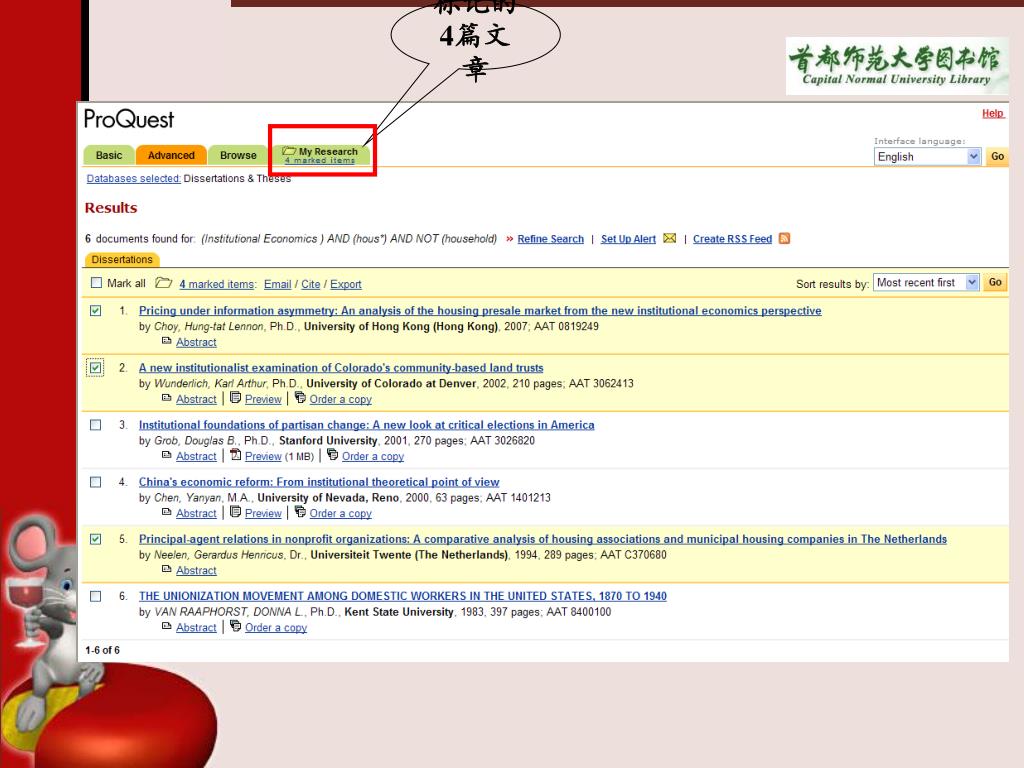Image resolution: width=1024 pixels, height=768 pixels.
Task: Click the Cite link for marked items
Action: (x=311, y=284)
